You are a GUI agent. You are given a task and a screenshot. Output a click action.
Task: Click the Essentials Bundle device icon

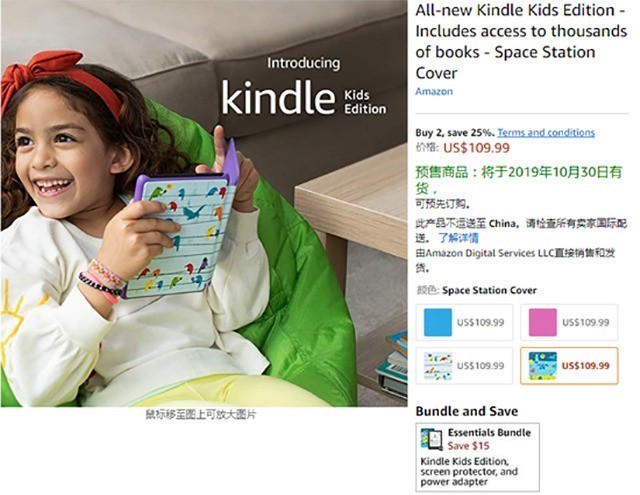click(431, 439)
